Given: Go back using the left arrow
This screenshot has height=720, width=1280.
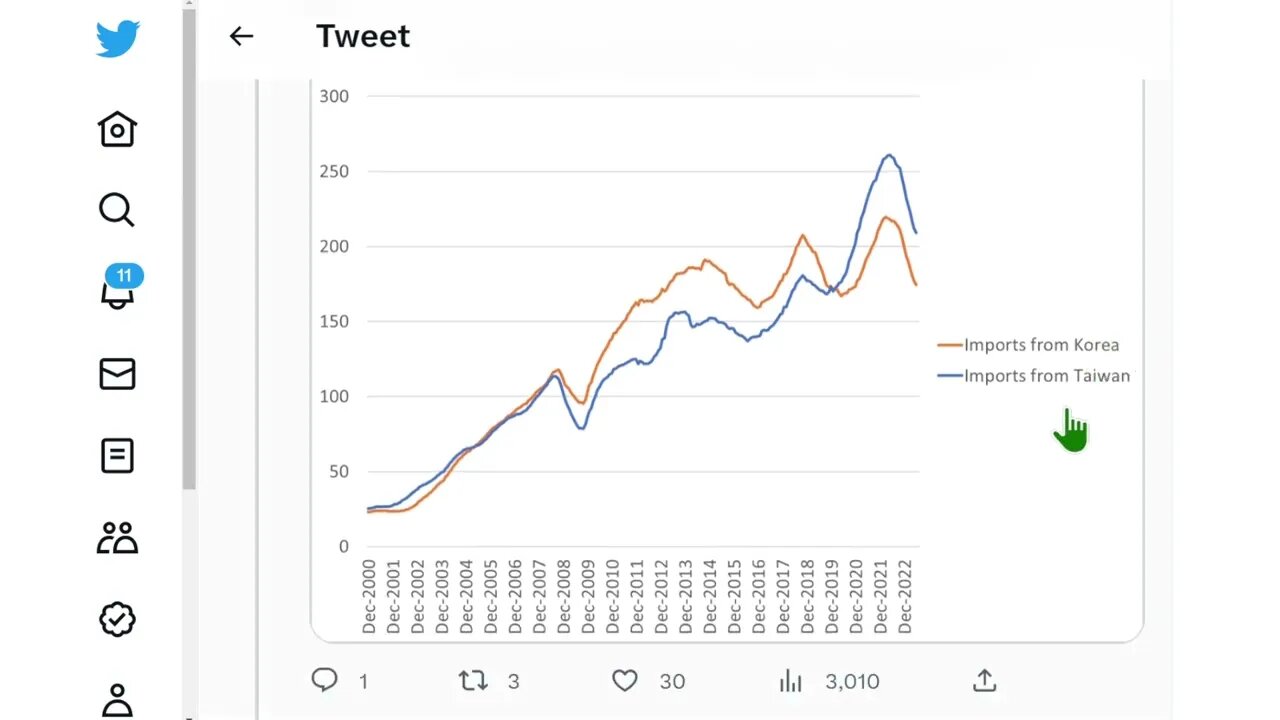Looking at the screenshot, I should pyautogui.click(x=241, y=37).
